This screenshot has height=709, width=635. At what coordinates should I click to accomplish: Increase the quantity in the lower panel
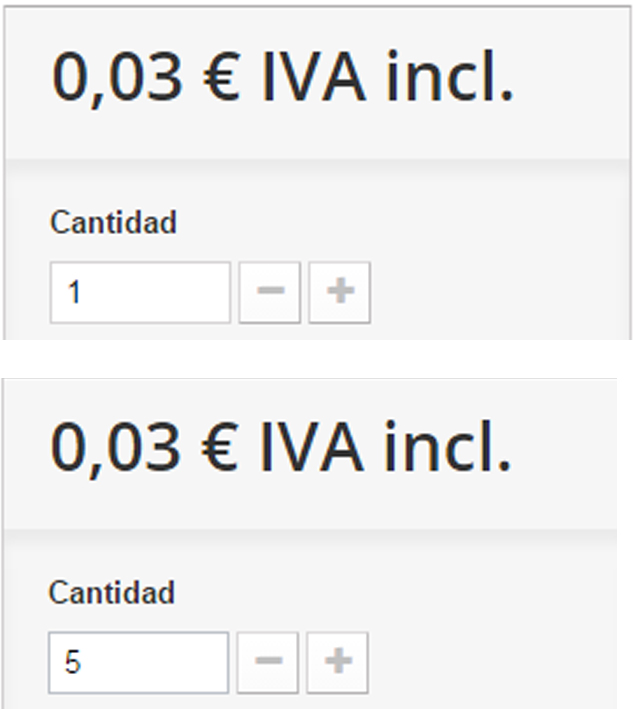tap(338, 662)
